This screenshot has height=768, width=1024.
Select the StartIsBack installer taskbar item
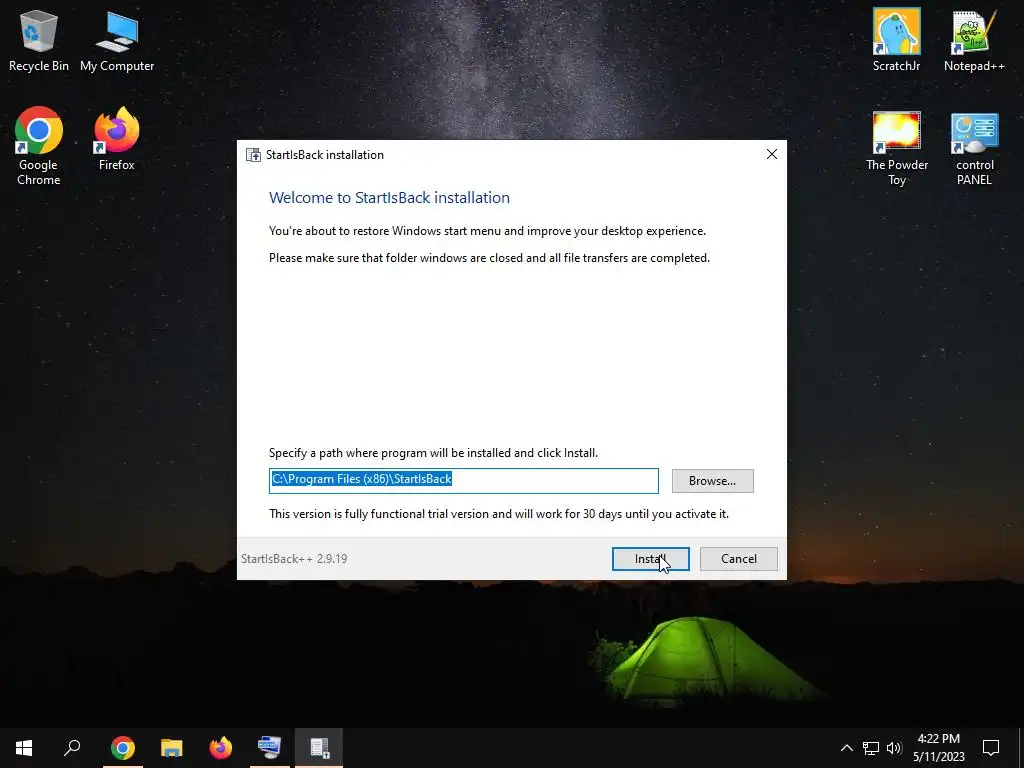click(x=319, y=748)
